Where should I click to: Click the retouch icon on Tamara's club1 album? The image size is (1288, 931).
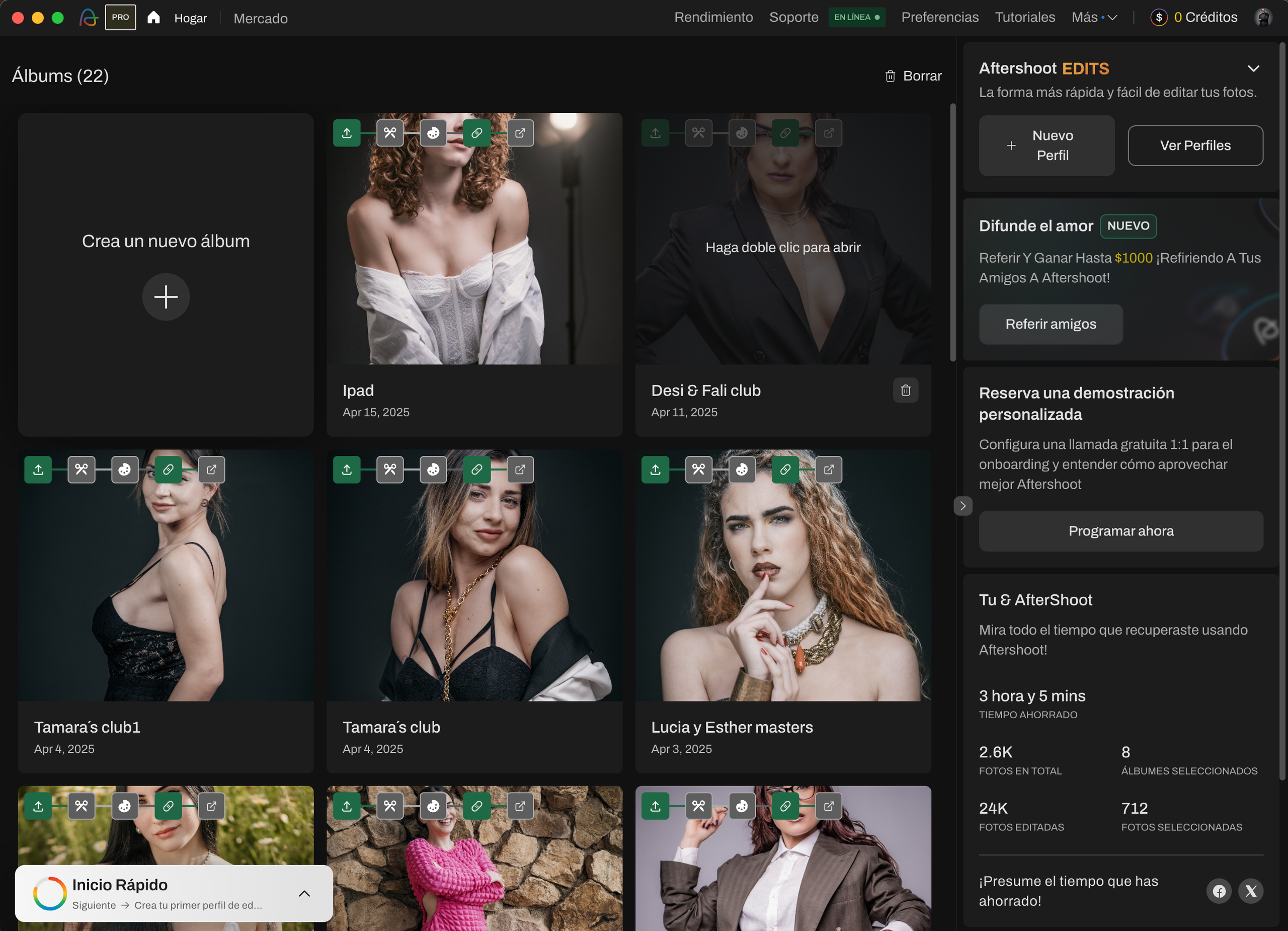point(168,469)
